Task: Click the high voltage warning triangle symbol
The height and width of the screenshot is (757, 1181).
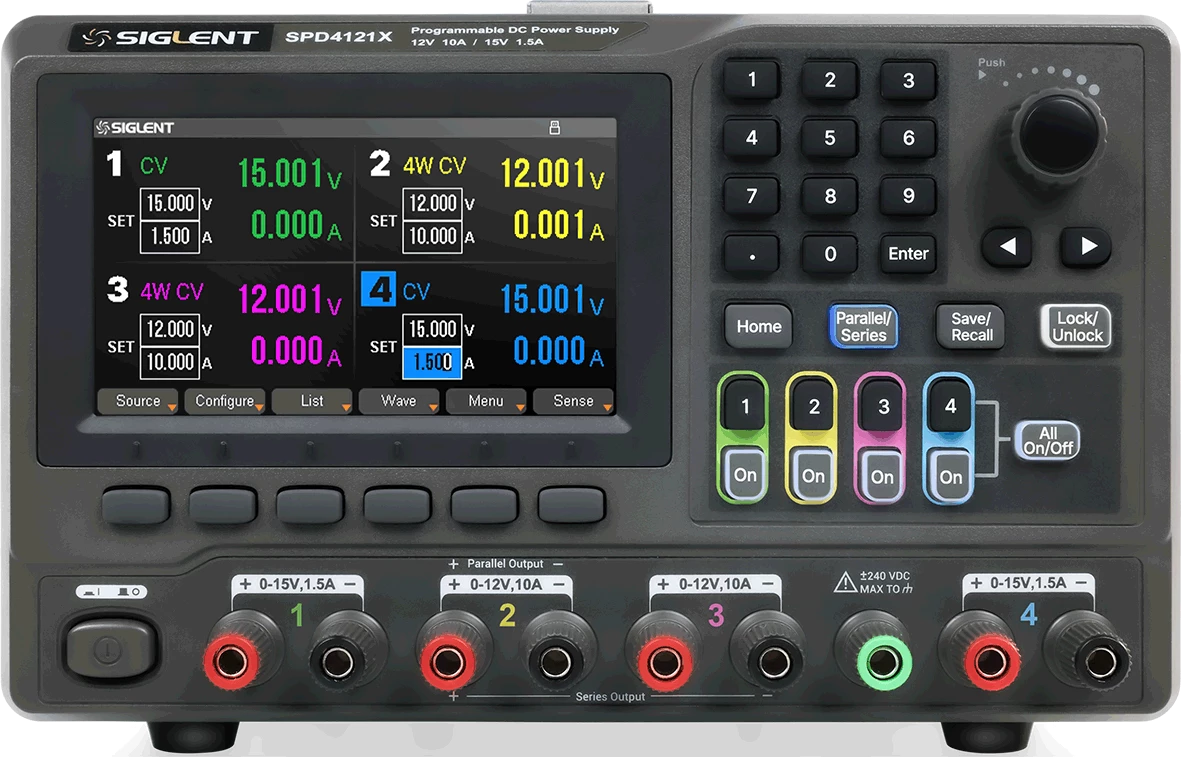Action: pos(845,582)
